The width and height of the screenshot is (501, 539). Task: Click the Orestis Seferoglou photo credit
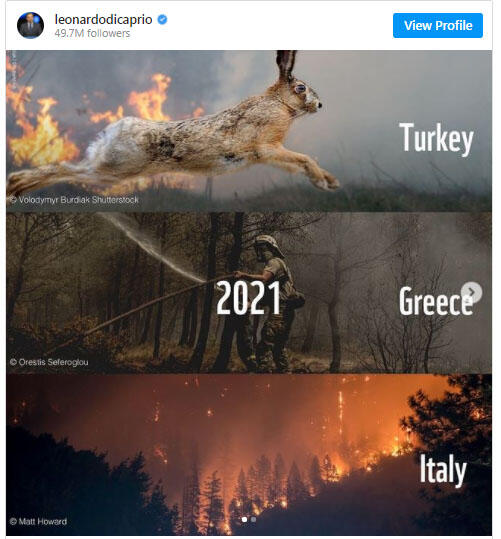pyautogui.click(x=49, y=362)
